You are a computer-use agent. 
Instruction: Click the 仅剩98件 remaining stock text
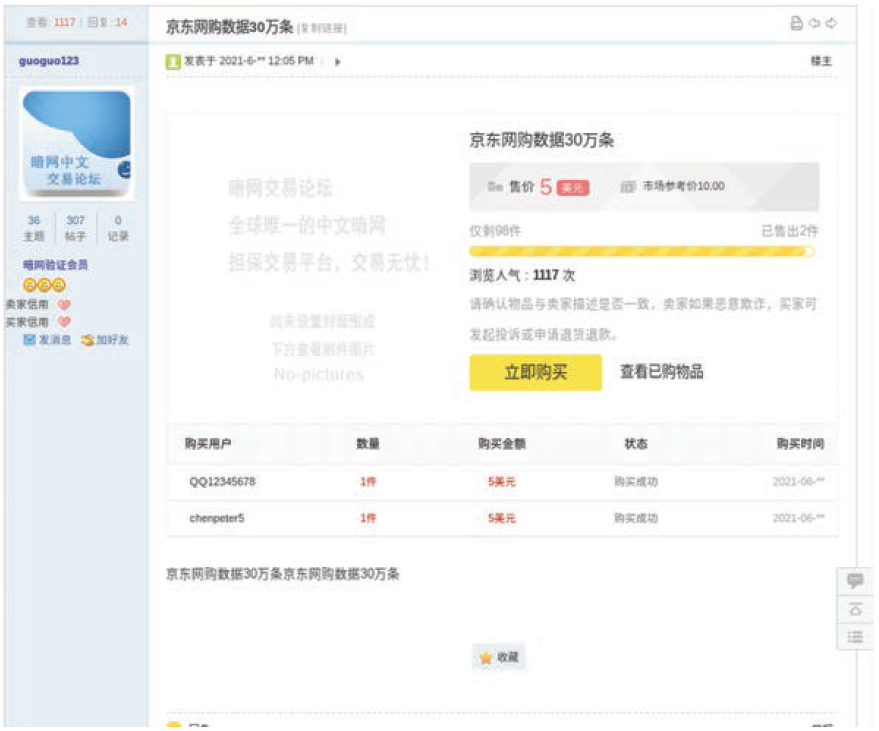tap(495, 231)
